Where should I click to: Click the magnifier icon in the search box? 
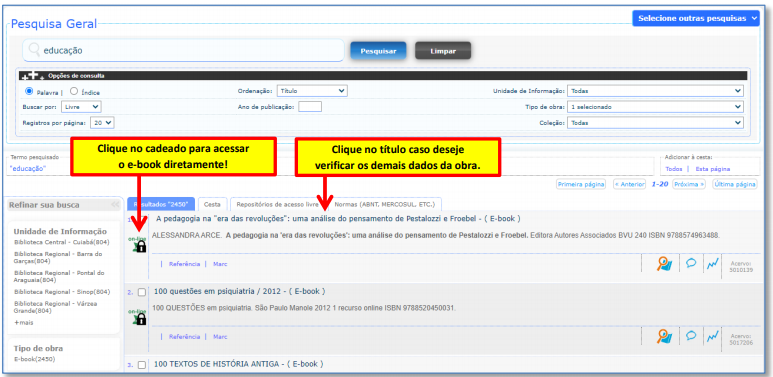tap(34, 50)
